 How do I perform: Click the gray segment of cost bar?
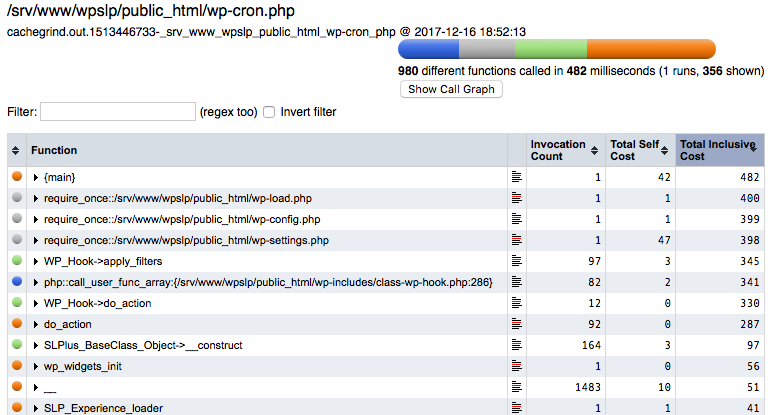point(487,49)
